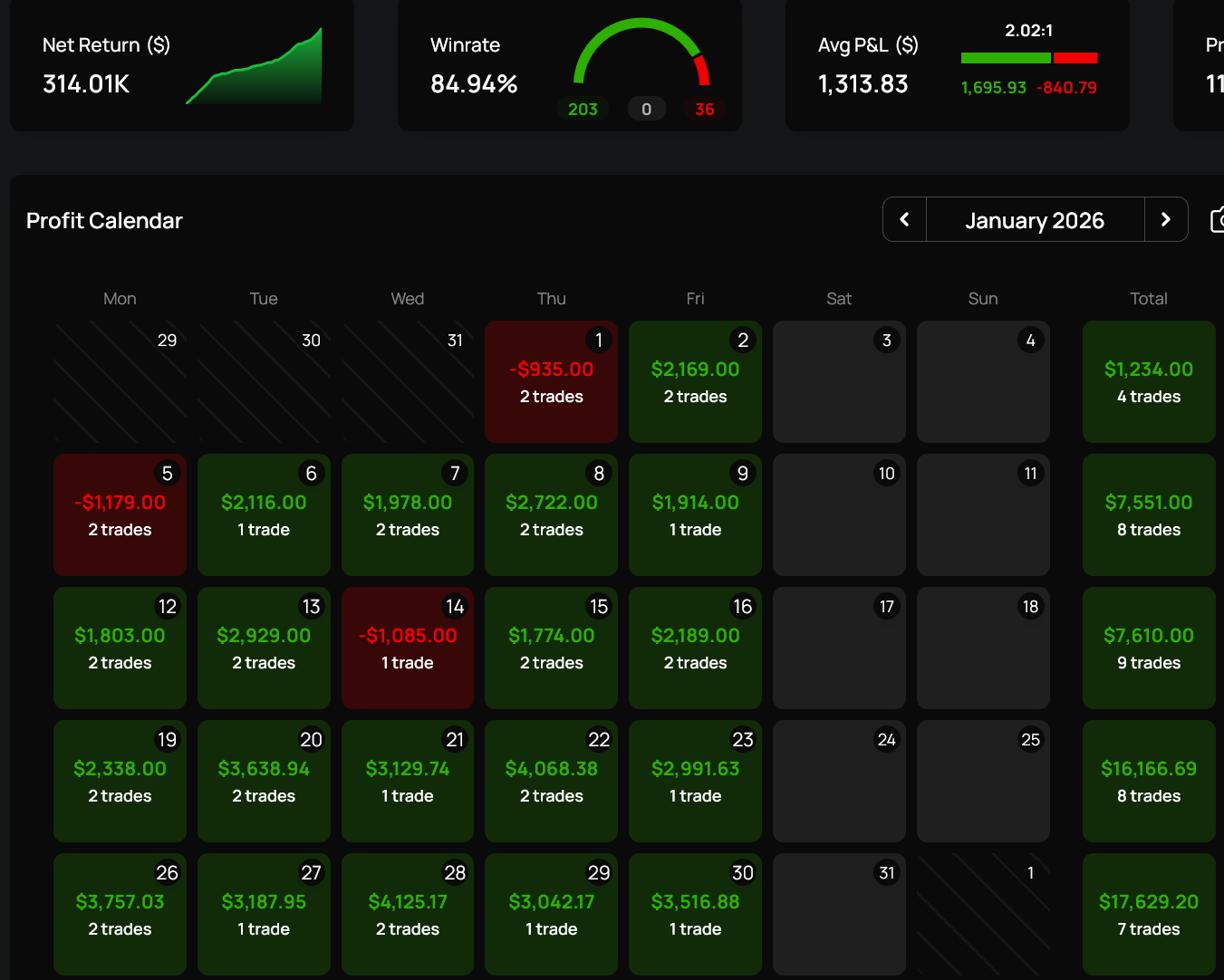Click the Avg P&L ratio bar
The width and height of the screenshot is (1224, 980).
(1028, 58)
